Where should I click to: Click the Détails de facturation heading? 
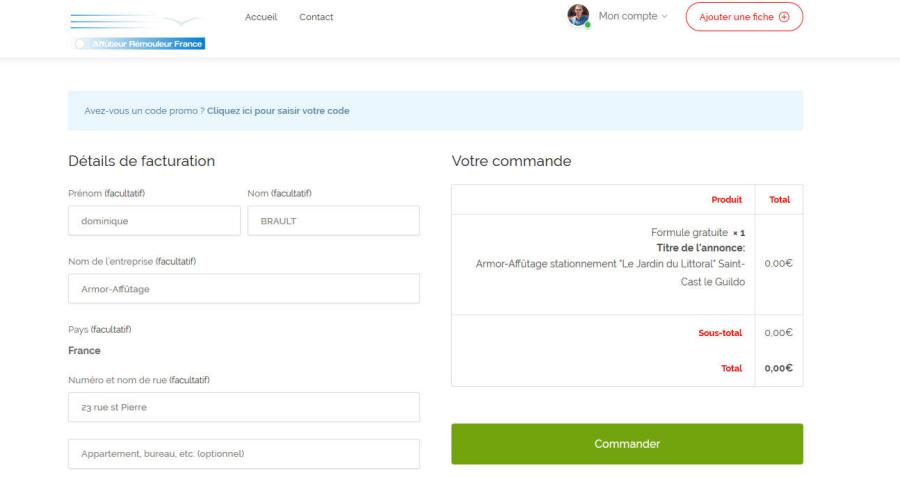coord(142,160)
